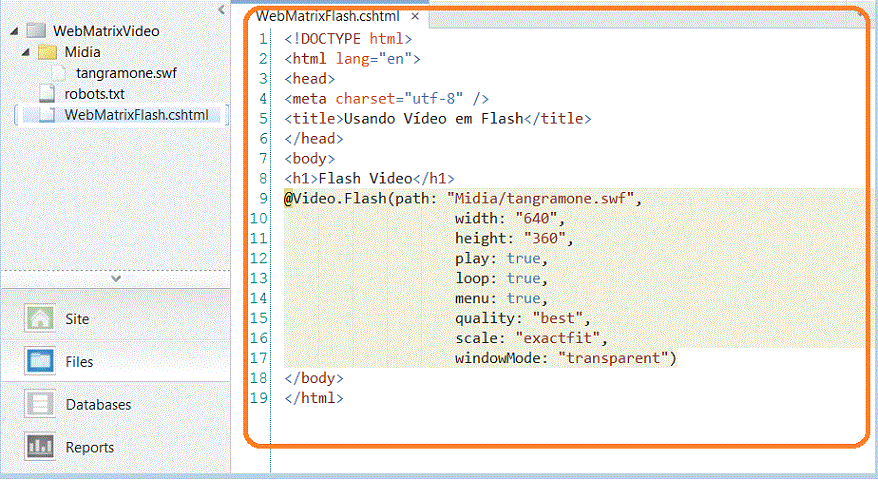
Task: Click the title text Usando Vídeo em Flash
Action: 433,119
